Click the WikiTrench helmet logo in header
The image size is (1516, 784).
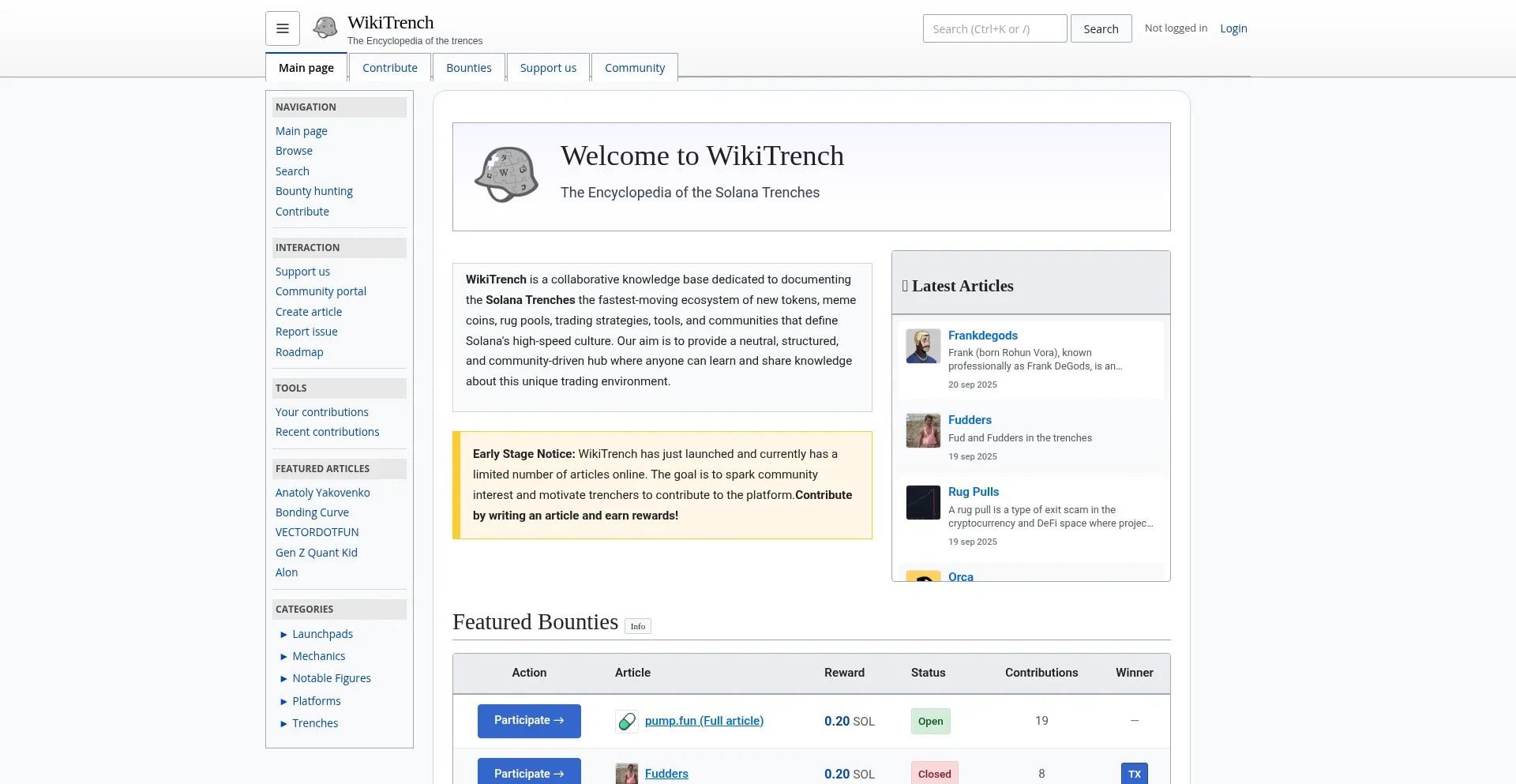[325, 28]
